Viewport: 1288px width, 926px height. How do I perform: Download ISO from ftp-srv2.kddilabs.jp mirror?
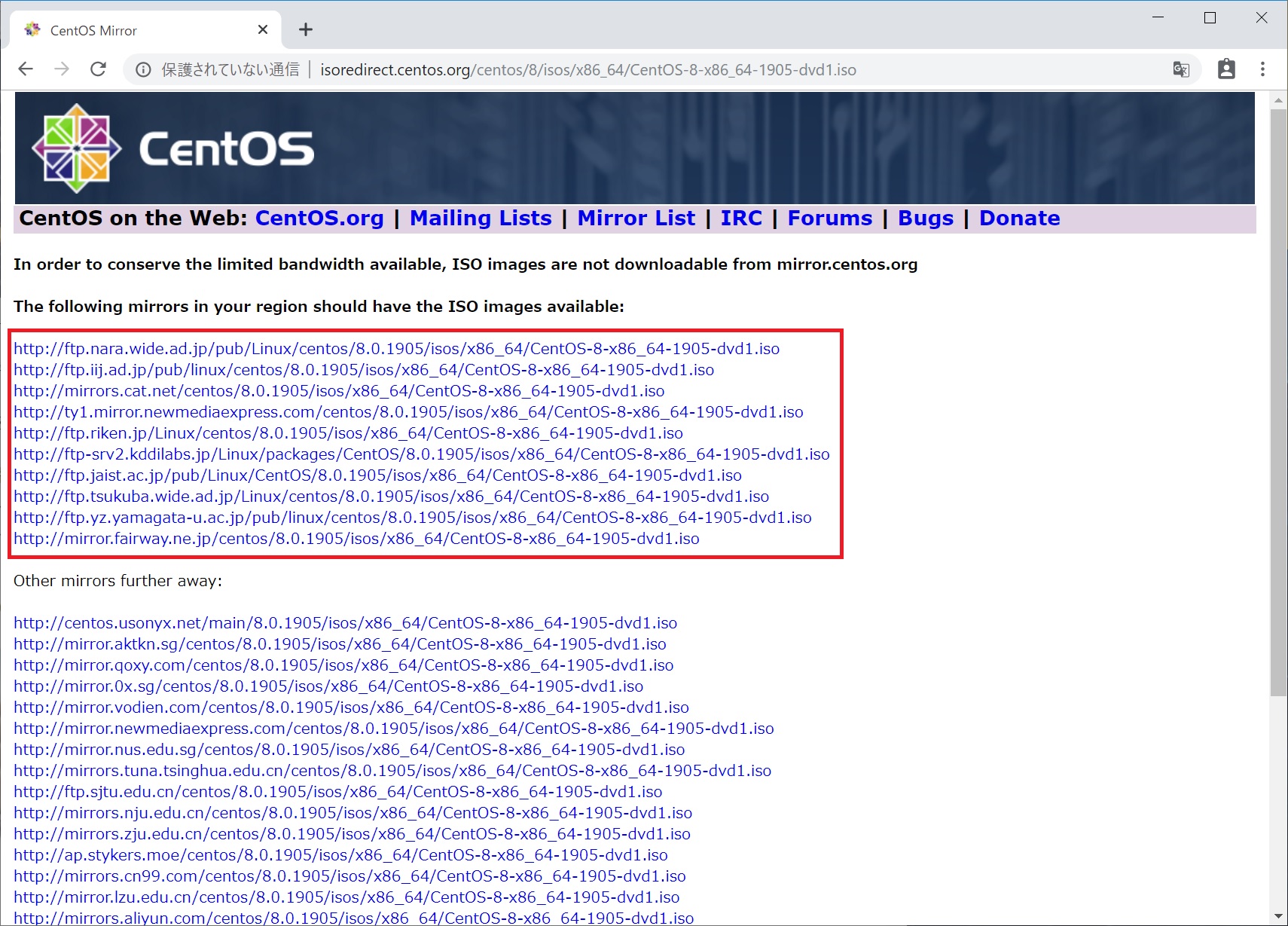(422, 454)
